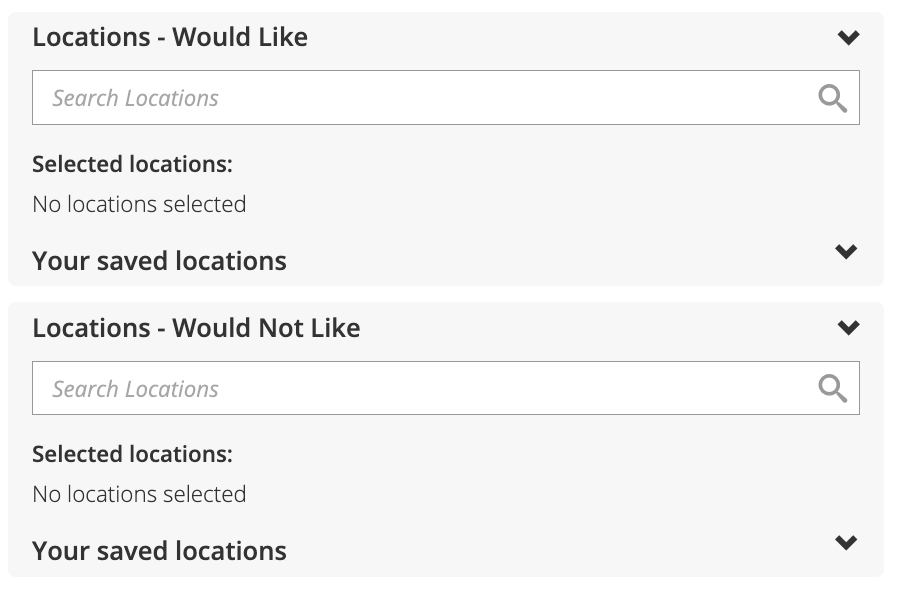Click the magnifier icon in Would Not Like search
Screen dimensions: 902x612
pyautogui.click(x=832, y=388)
